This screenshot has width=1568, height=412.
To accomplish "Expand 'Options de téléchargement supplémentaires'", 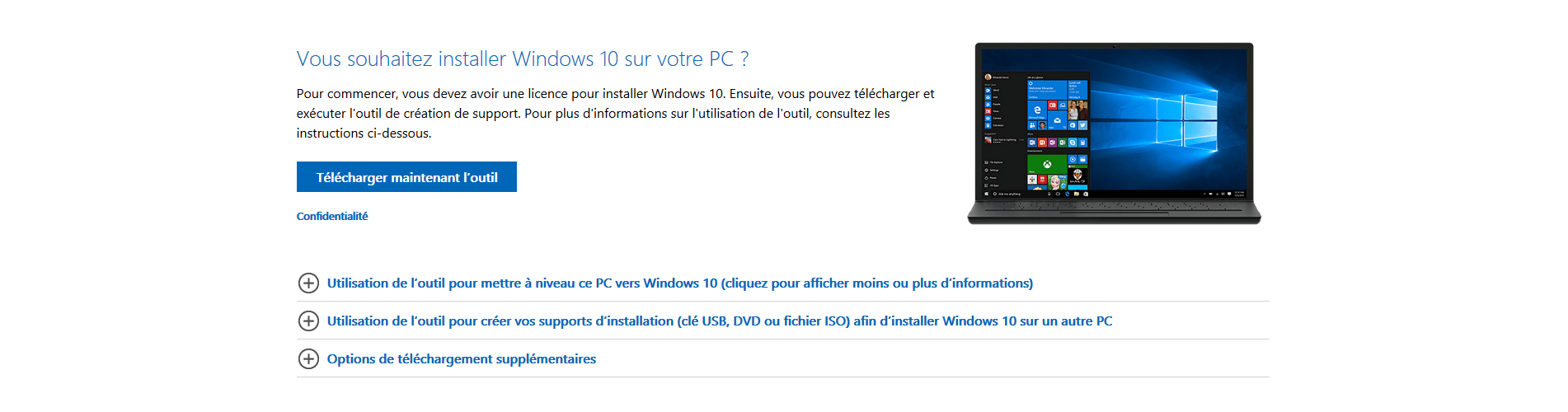I will click(x=462, y=358).
